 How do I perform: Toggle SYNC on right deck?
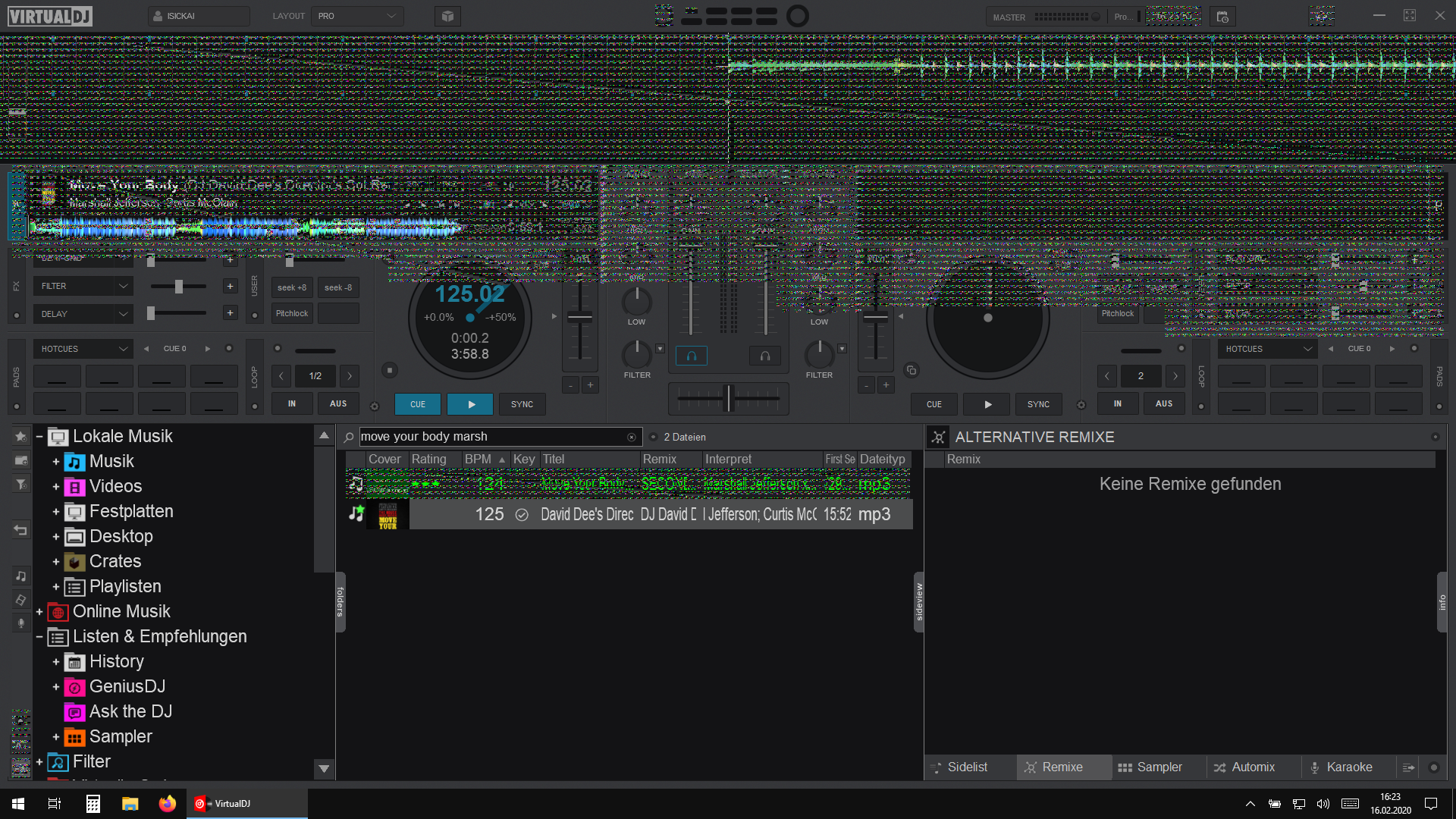tap(1038, 404)
